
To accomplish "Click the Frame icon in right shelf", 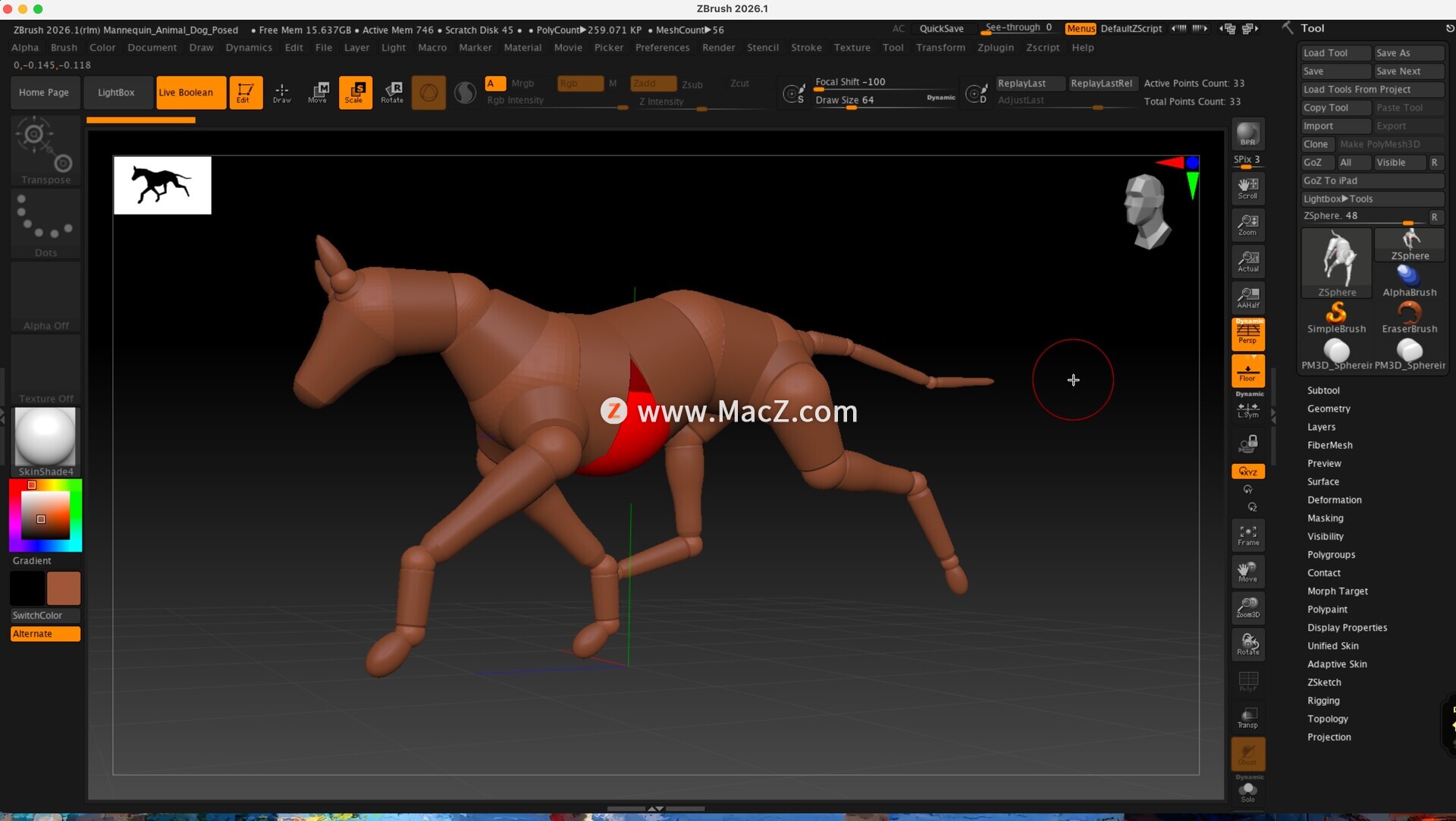I will coord(1247,535).
